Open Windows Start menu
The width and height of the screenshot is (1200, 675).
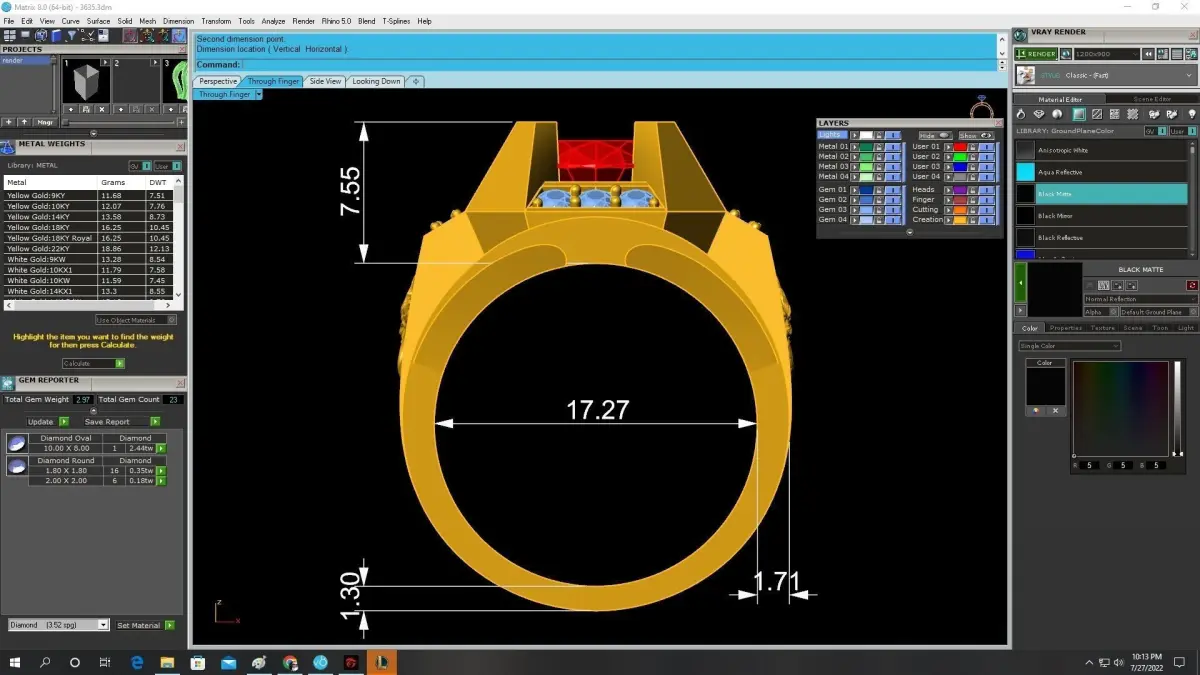pos(15,662)
